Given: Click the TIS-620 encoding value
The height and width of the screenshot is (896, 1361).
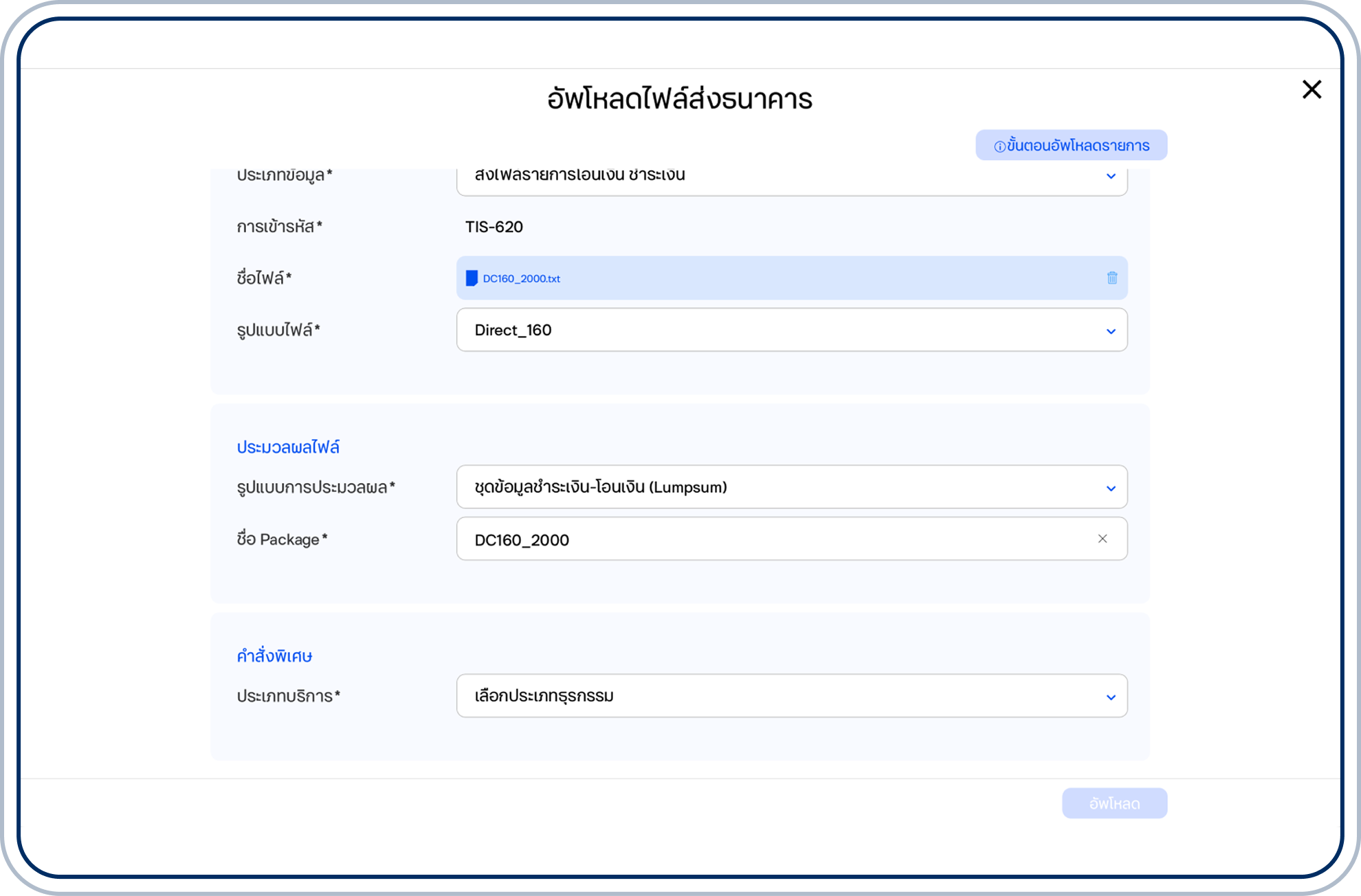Looking at the screenshot, I should 494,227.
